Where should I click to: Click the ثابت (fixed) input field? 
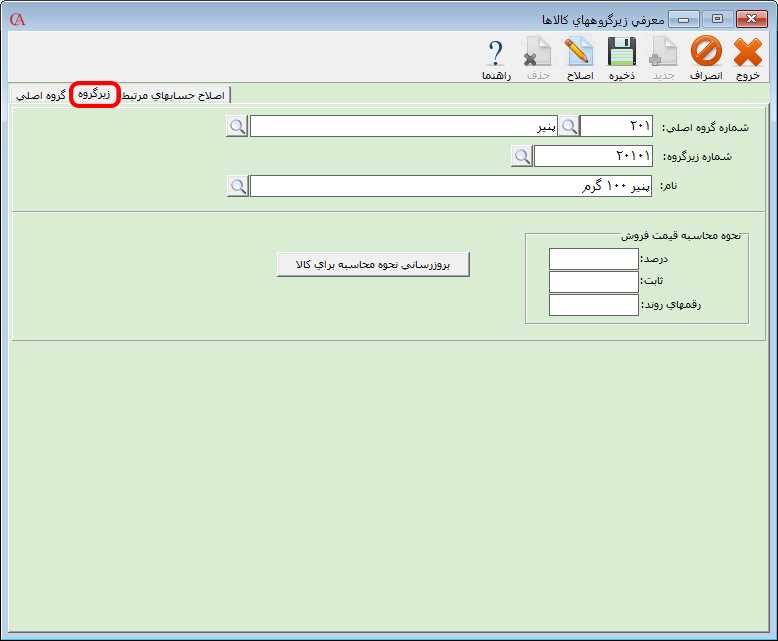coord(593,282)
